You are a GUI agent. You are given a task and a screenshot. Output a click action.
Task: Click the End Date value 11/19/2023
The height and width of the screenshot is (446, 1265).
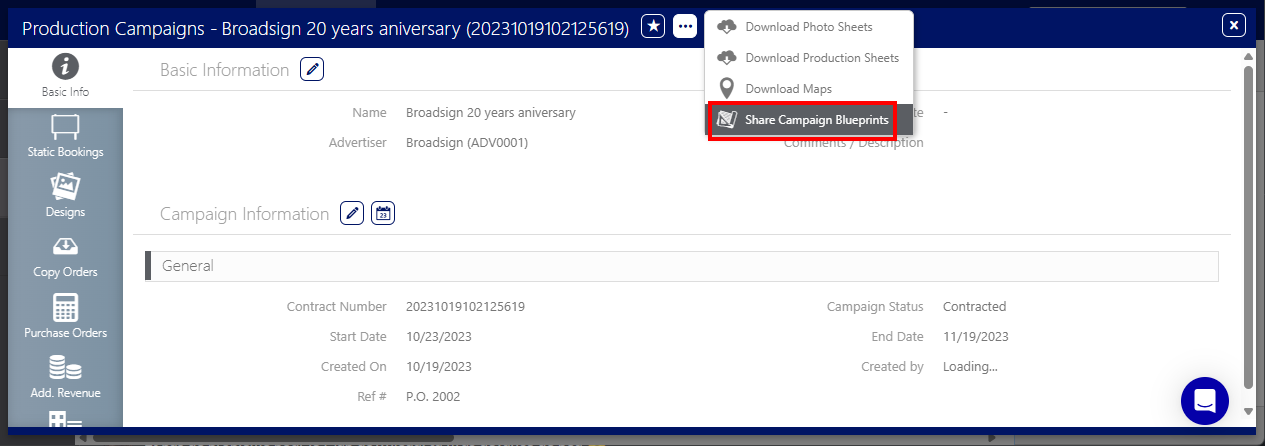[975, 337]
